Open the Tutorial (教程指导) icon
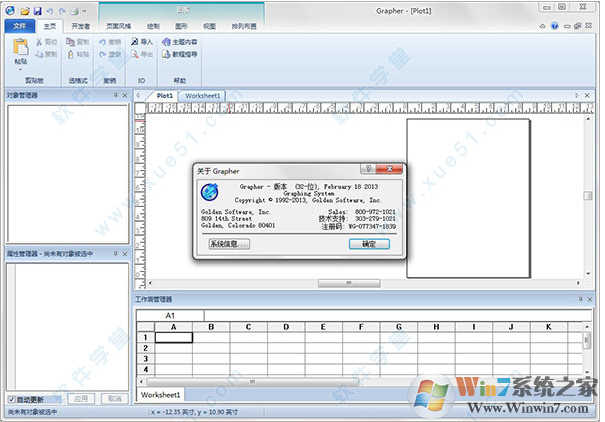This screenshot has height=422, width=605. click(x=166, y=54)
